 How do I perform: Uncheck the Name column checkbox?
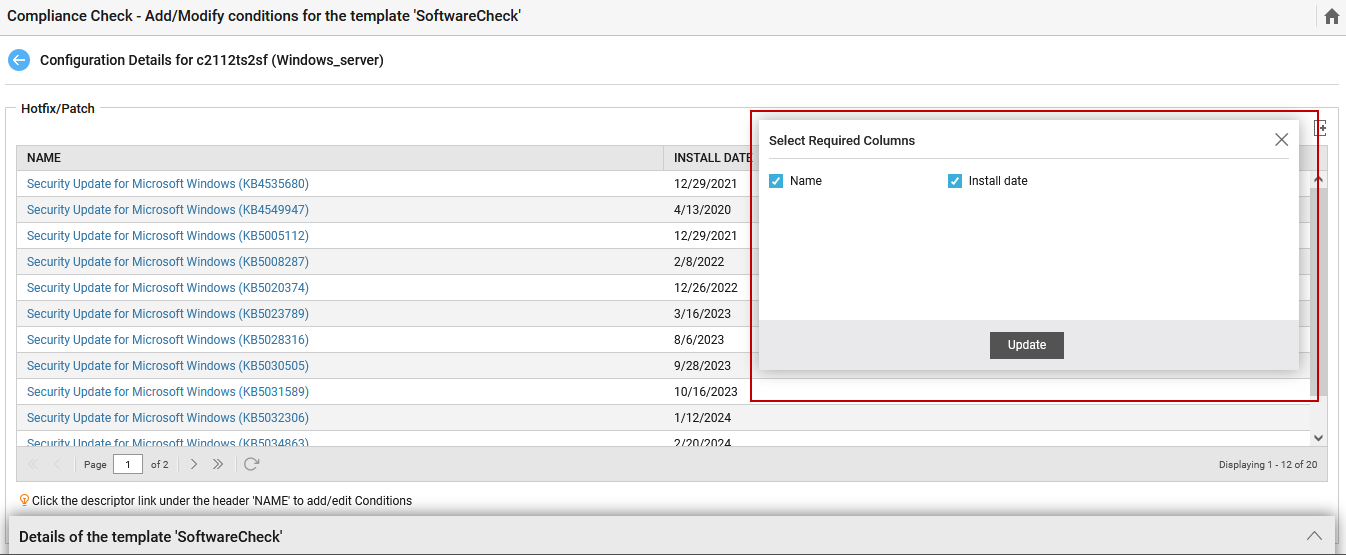click(x=776, y=181)
